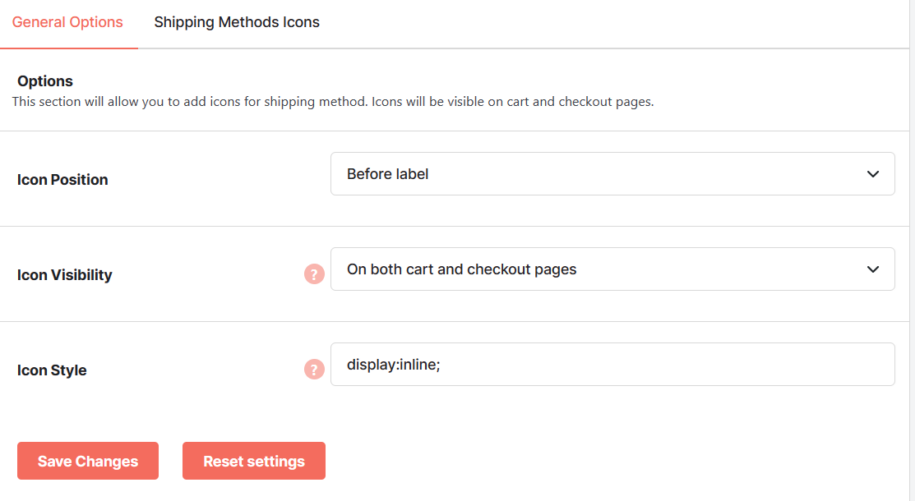
Task: Open the Icon Visibility dropdown
Action: click(x=612, y=269)
